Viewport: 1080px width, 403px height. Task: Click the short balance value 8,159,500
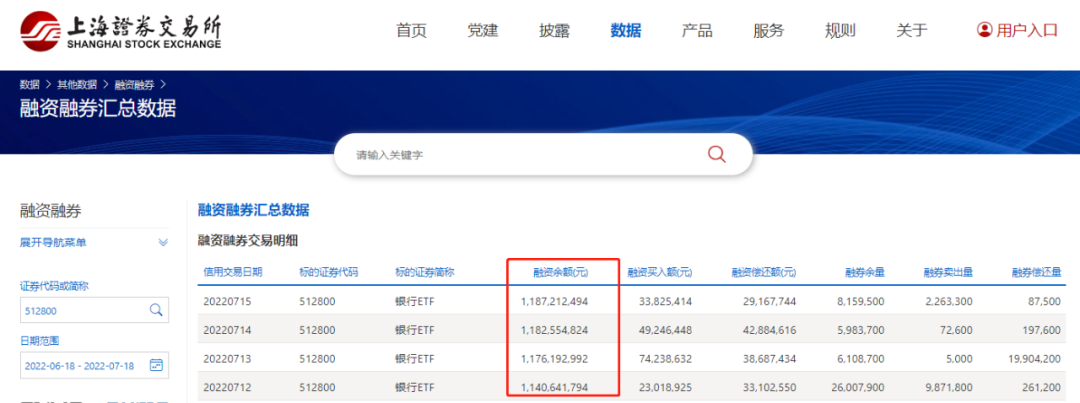pos(862,301)
